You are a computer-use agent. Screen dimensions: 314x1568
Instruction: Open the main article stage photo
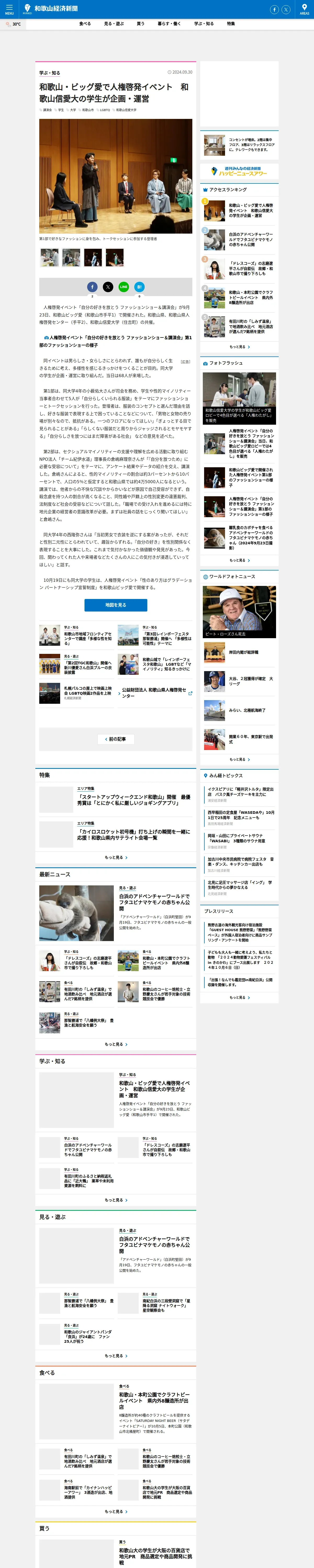click(x=116, y=176)
